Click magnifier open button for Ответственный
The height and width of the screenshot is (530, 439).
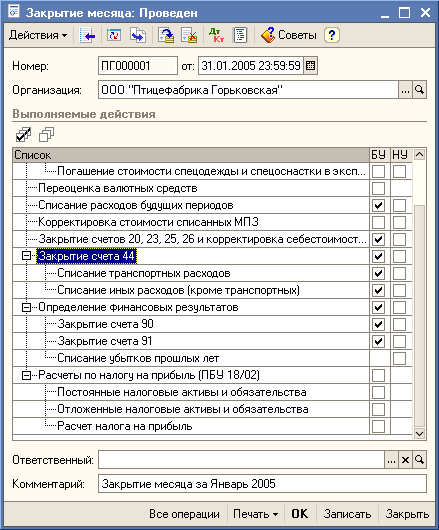click(x=419, y=460)
